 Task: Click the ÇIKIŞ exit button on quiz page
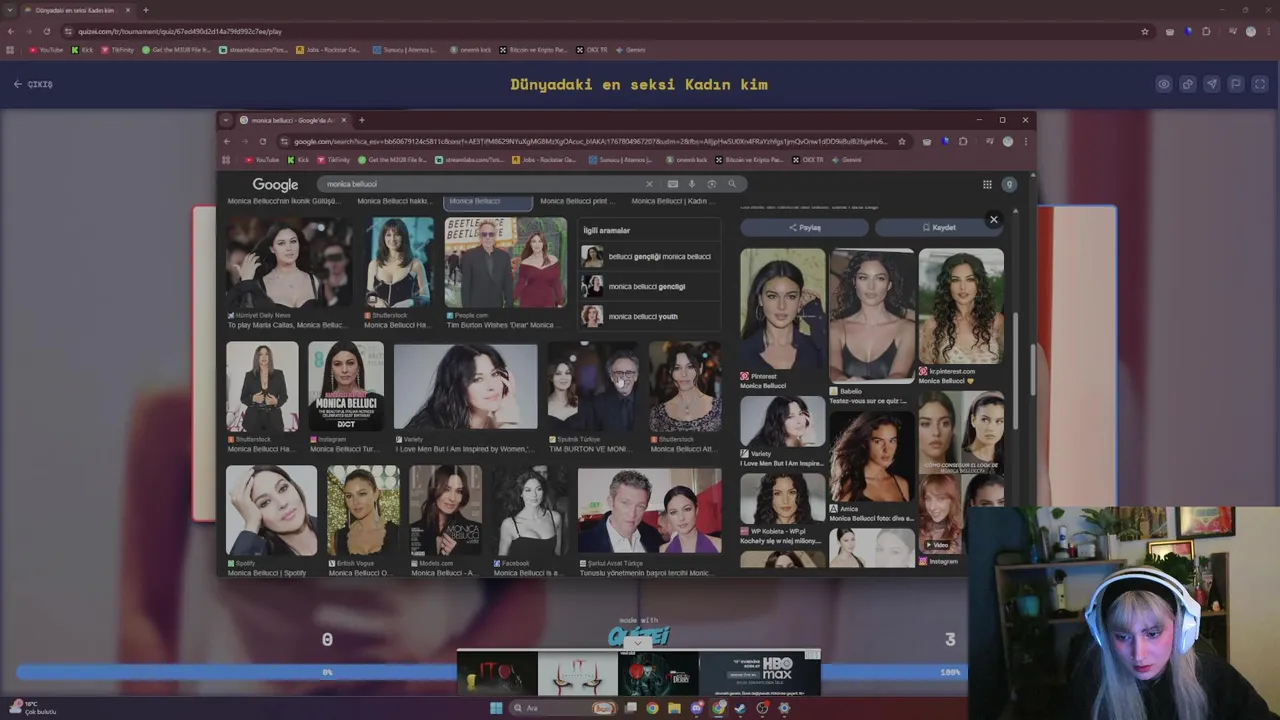click(33, 84)
